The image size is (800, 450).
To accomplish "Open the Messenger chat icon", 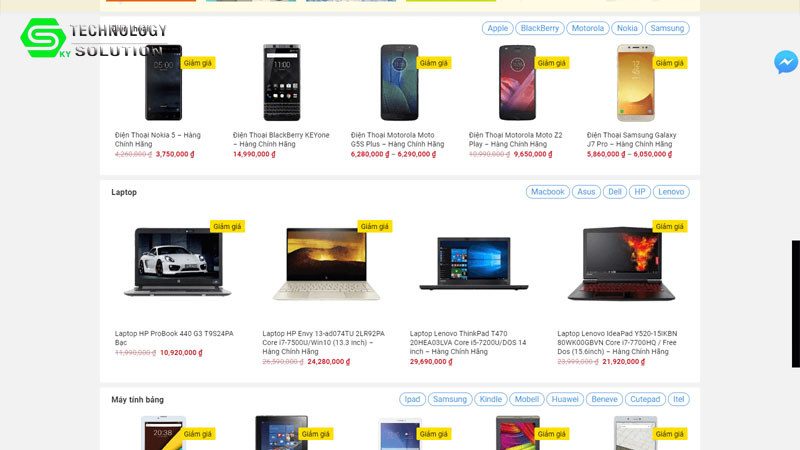I will coord(786,62).
